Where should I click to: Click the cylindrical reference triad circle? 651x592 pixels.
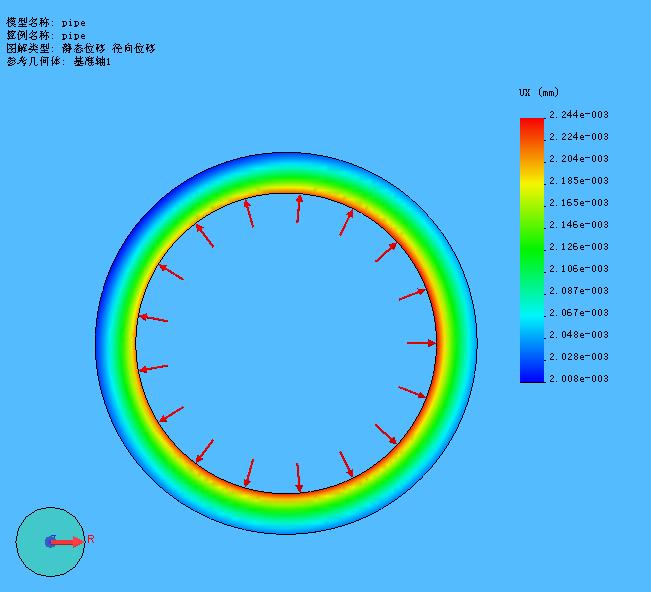point(50,542)
